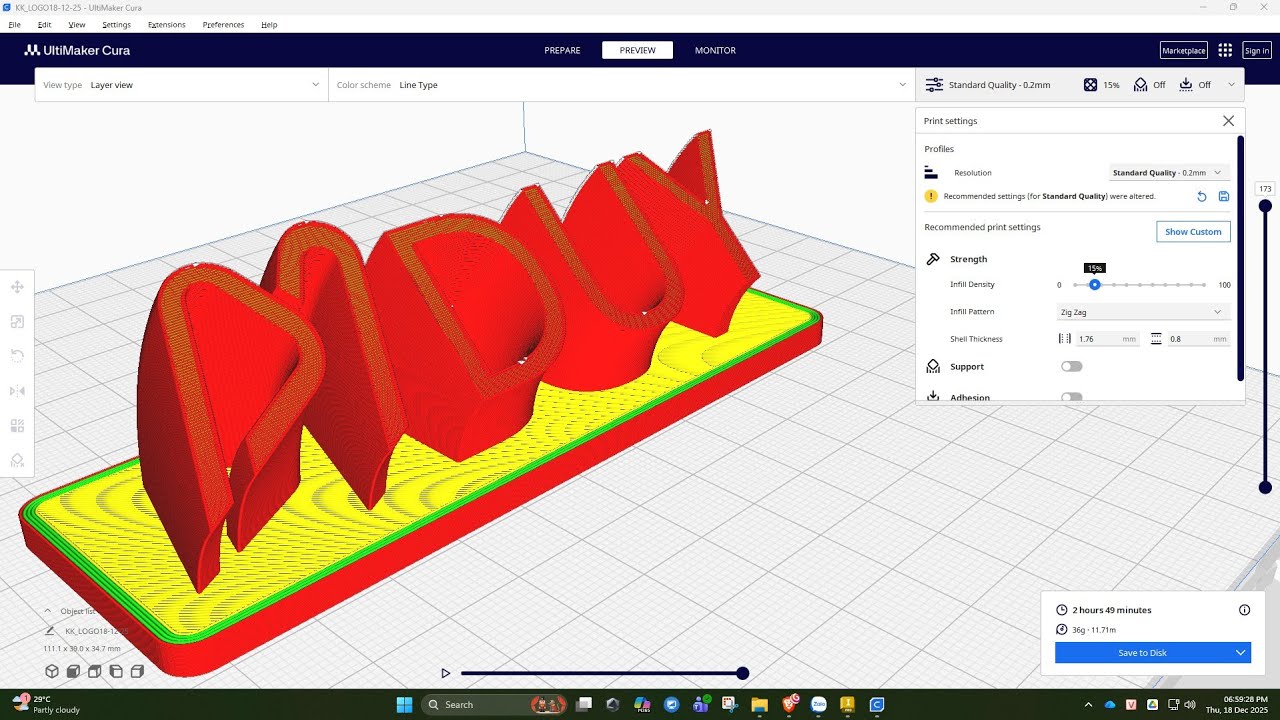Screen dimensions: 1280x720
Task: Switch camera to front view
Action: [73, 671]
